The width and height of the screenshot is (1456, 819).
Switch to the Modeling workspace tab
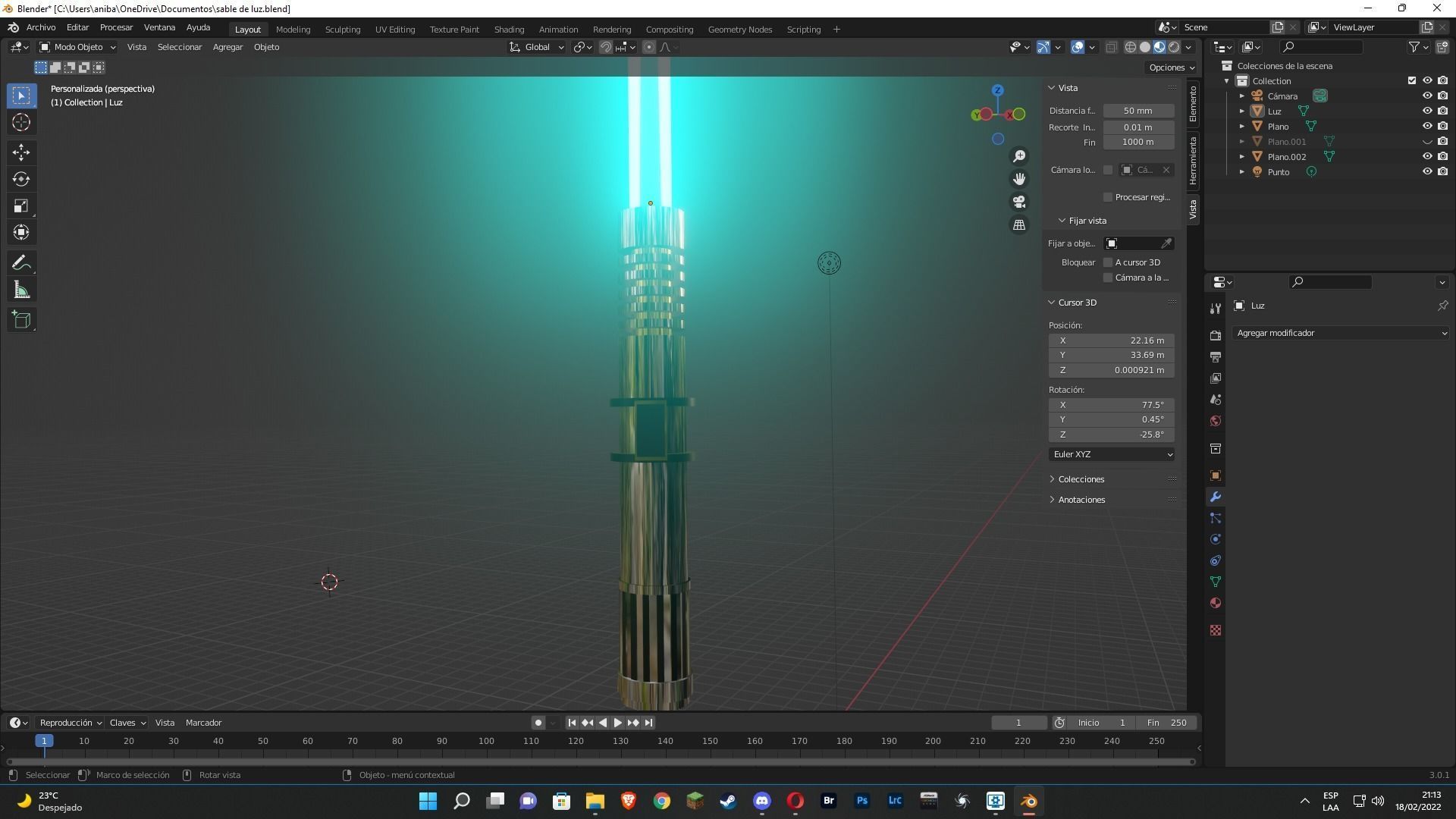click(x=293, y=30)
